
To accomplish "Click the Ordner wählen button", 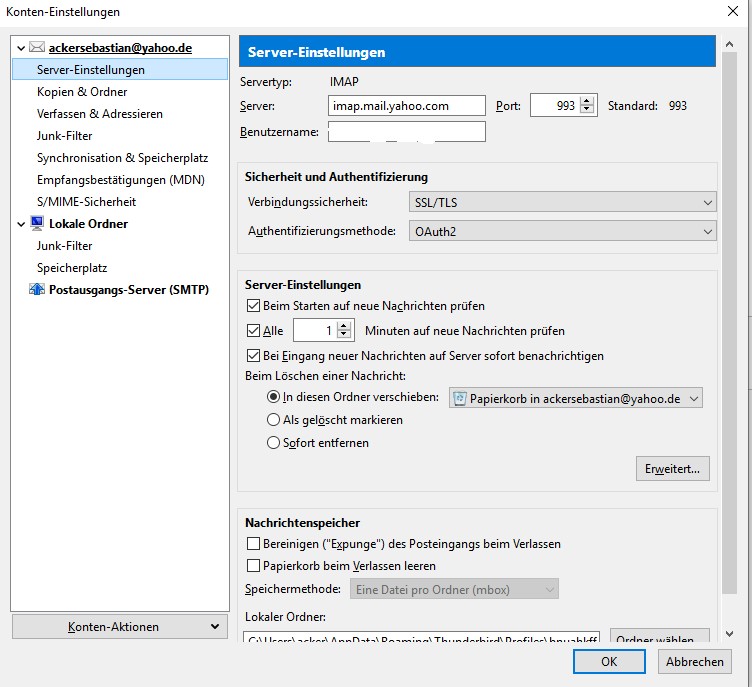I will 659,636.
